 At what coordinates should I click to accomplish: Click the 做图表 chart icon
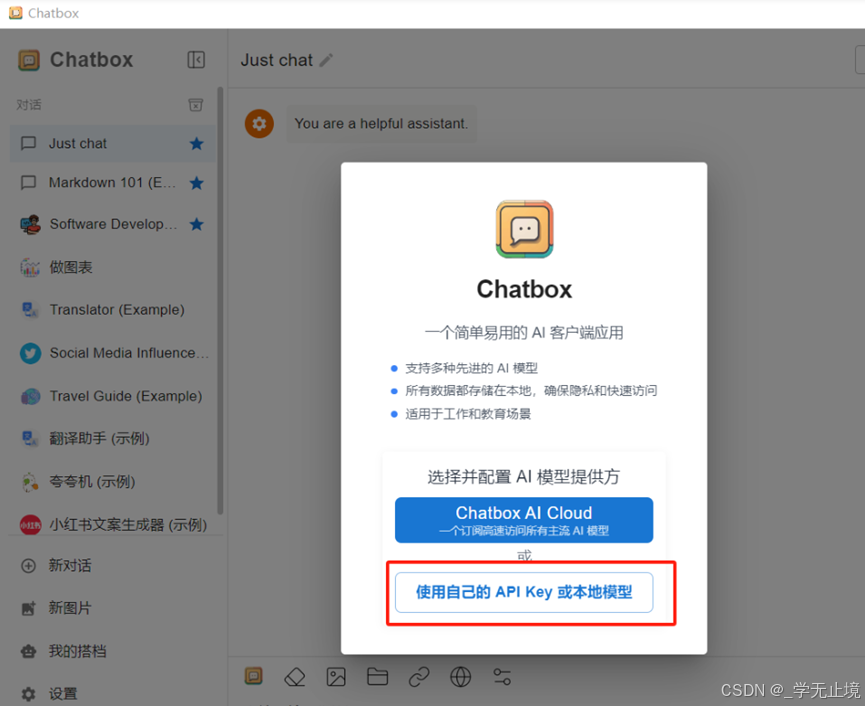[30, 268]
